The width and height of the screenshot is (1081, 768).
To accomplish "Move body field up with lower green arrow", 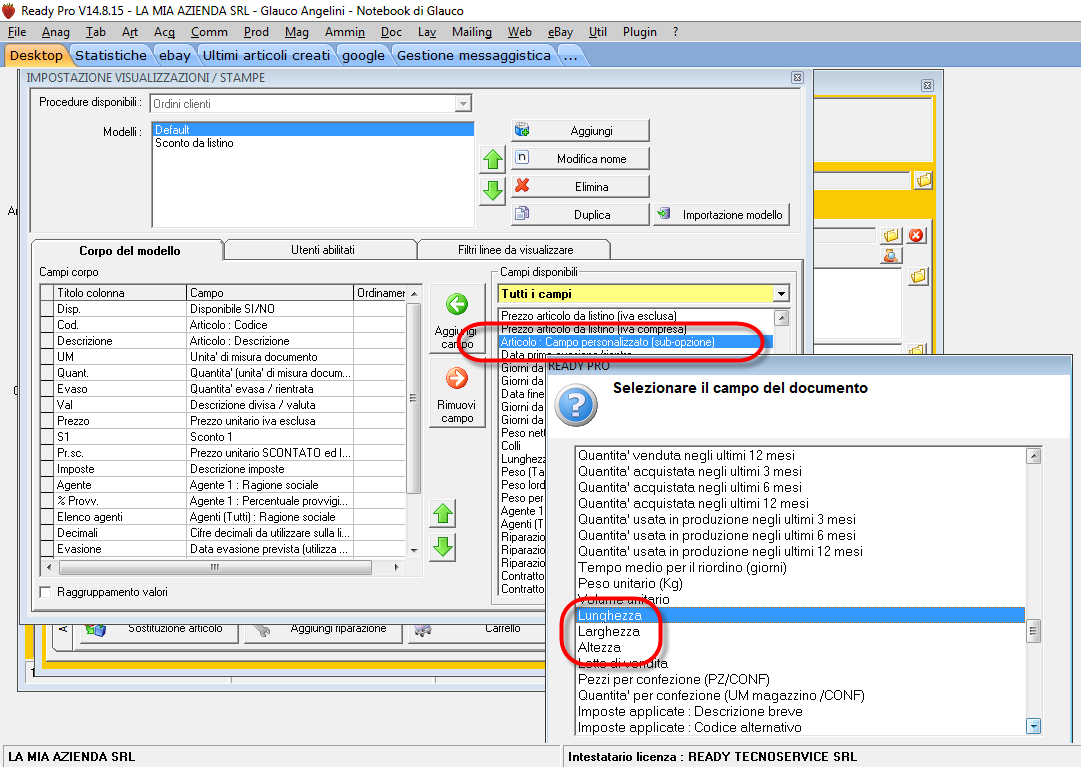I will click(443, 514).
